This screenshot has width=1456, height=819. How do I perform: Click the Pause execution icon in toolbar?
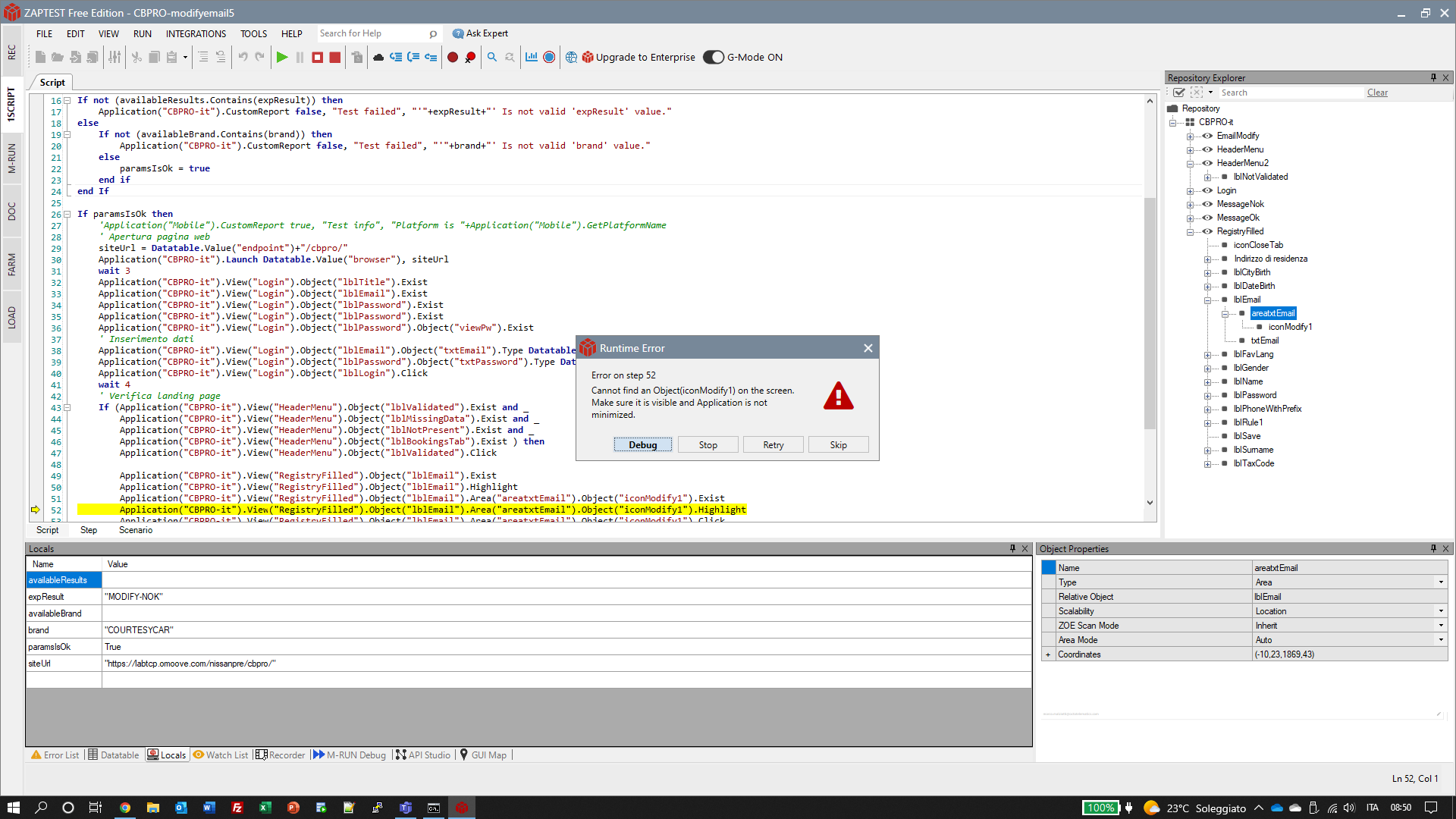click(x=300, y=57)
